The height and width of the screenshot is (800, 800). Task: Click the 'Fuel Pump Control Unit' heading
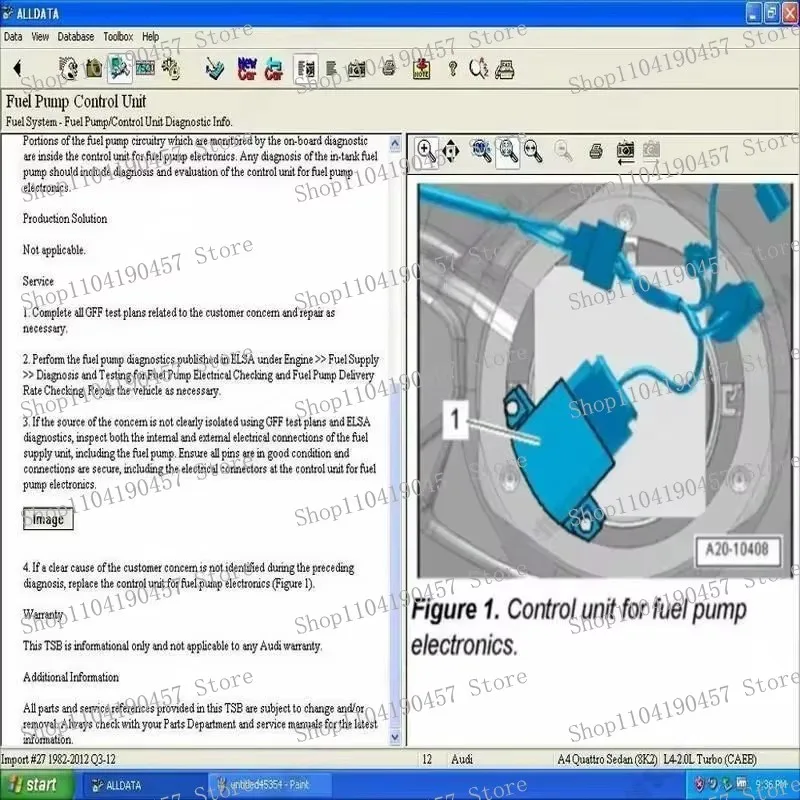pyautogui.click(x=76, y=102)
